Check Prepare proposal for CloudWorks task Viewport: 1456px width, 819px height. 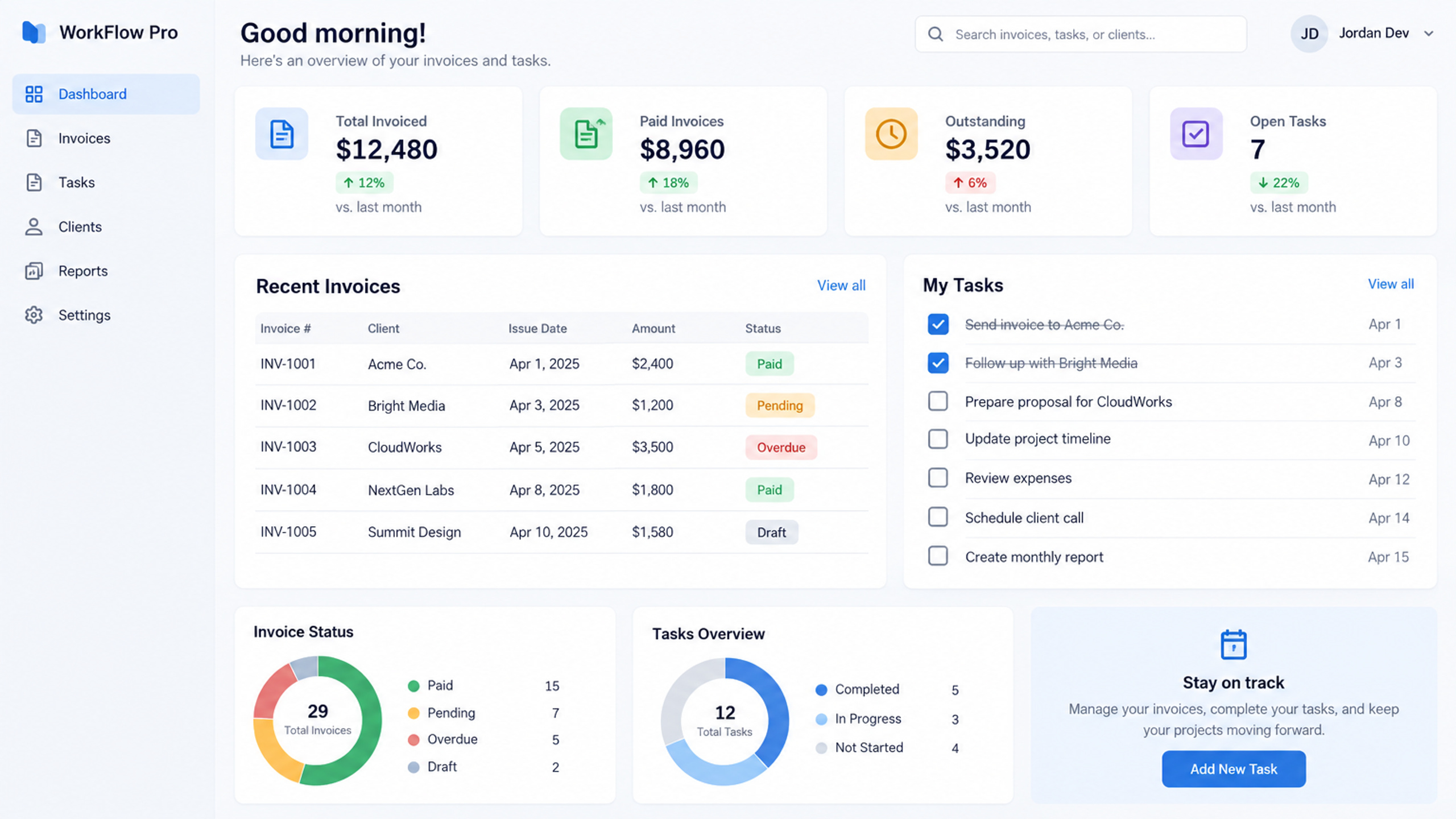938,401
